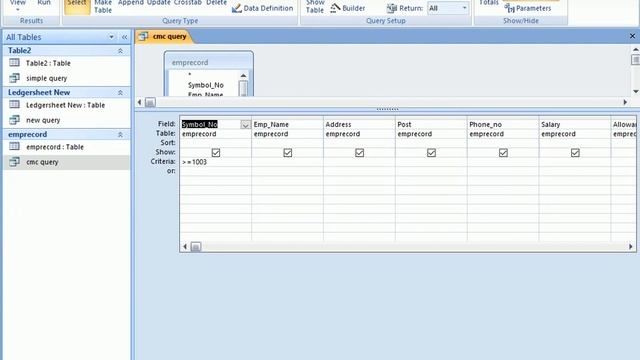Open the new query item icon
Screen dimensions: 640x360
[x=14, y=120]
